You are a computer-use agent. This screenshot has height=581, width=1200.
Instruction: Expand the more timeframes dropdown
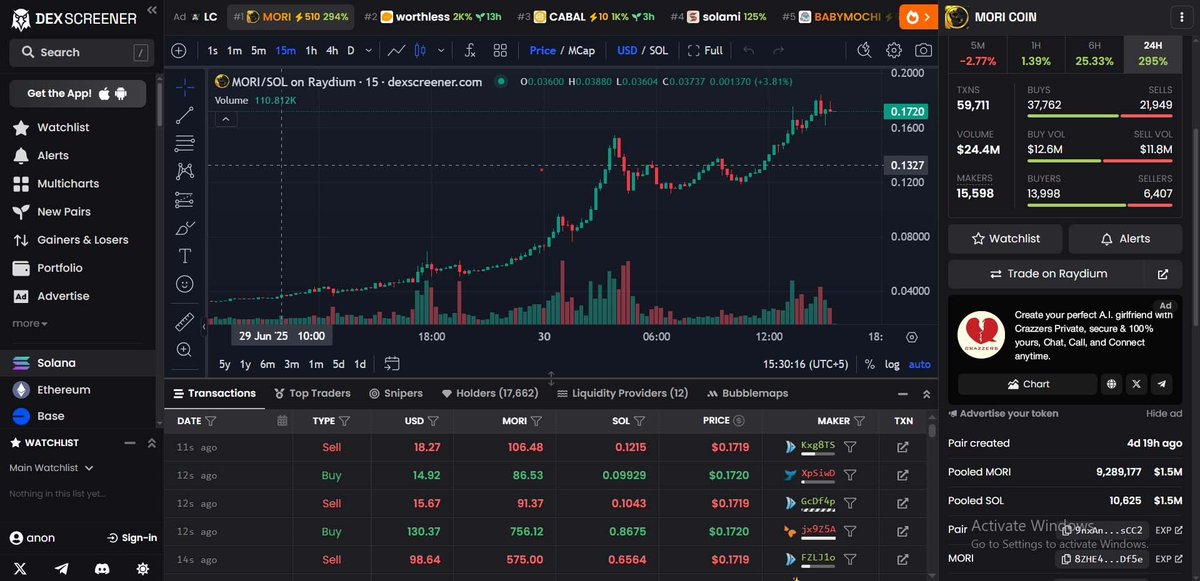click(x=369, y=50)
